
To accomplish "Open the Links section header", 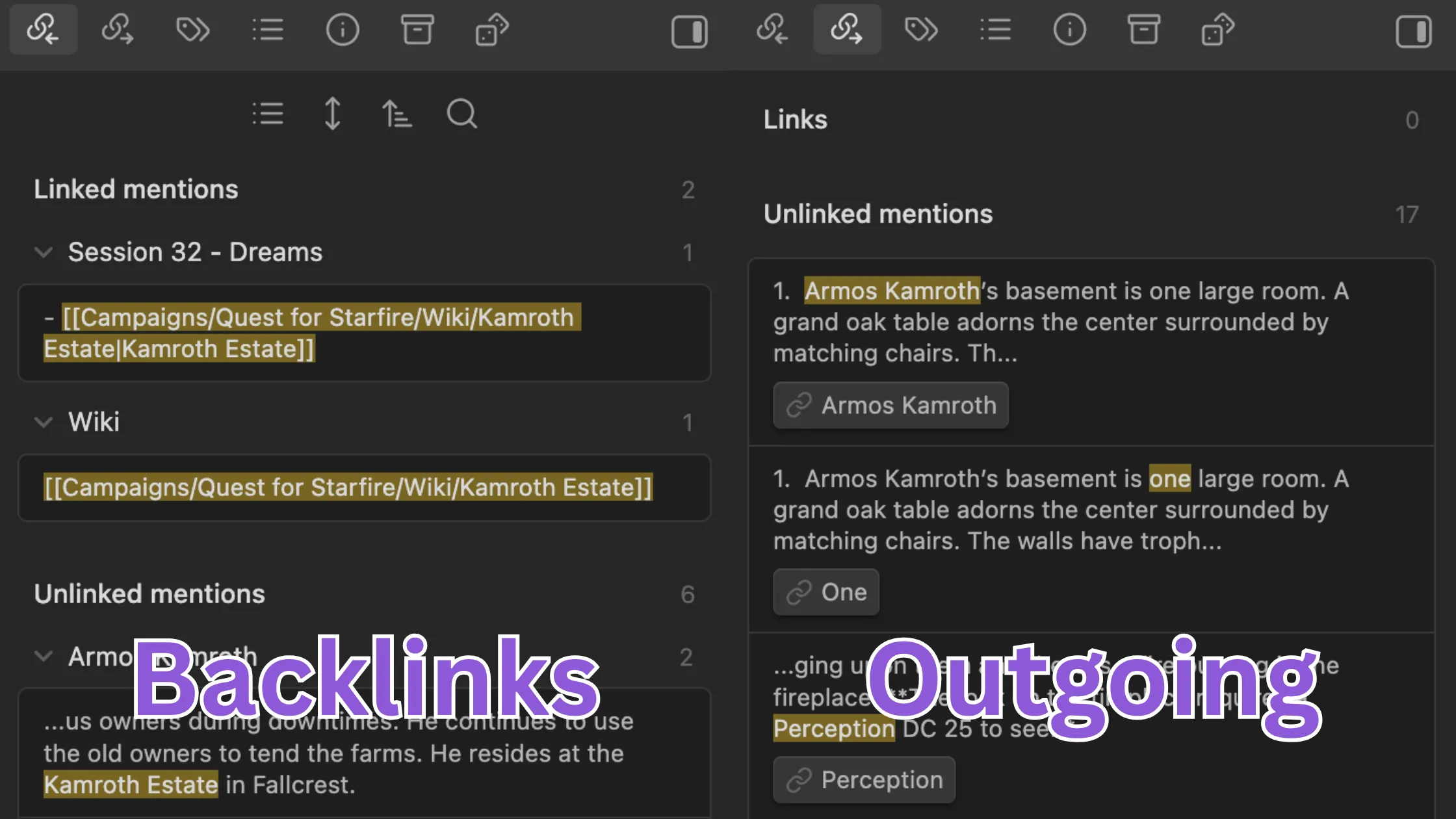I will click(x=796, y=119).
